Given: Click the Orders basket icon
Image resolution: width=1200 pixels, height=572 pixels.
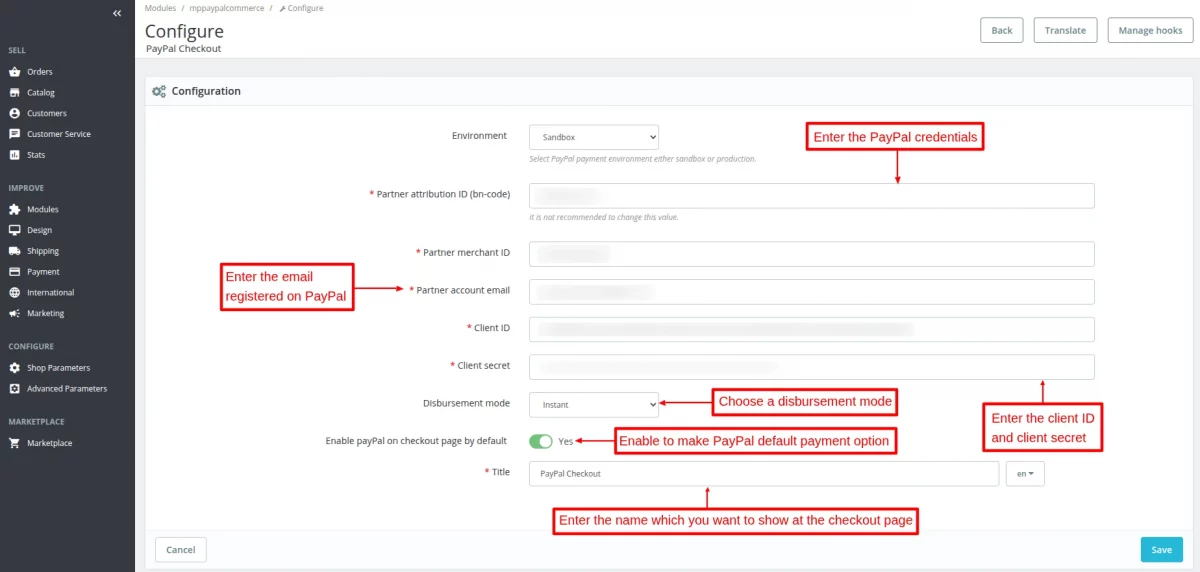Looking at the screenshot, I should click(14, 72).
